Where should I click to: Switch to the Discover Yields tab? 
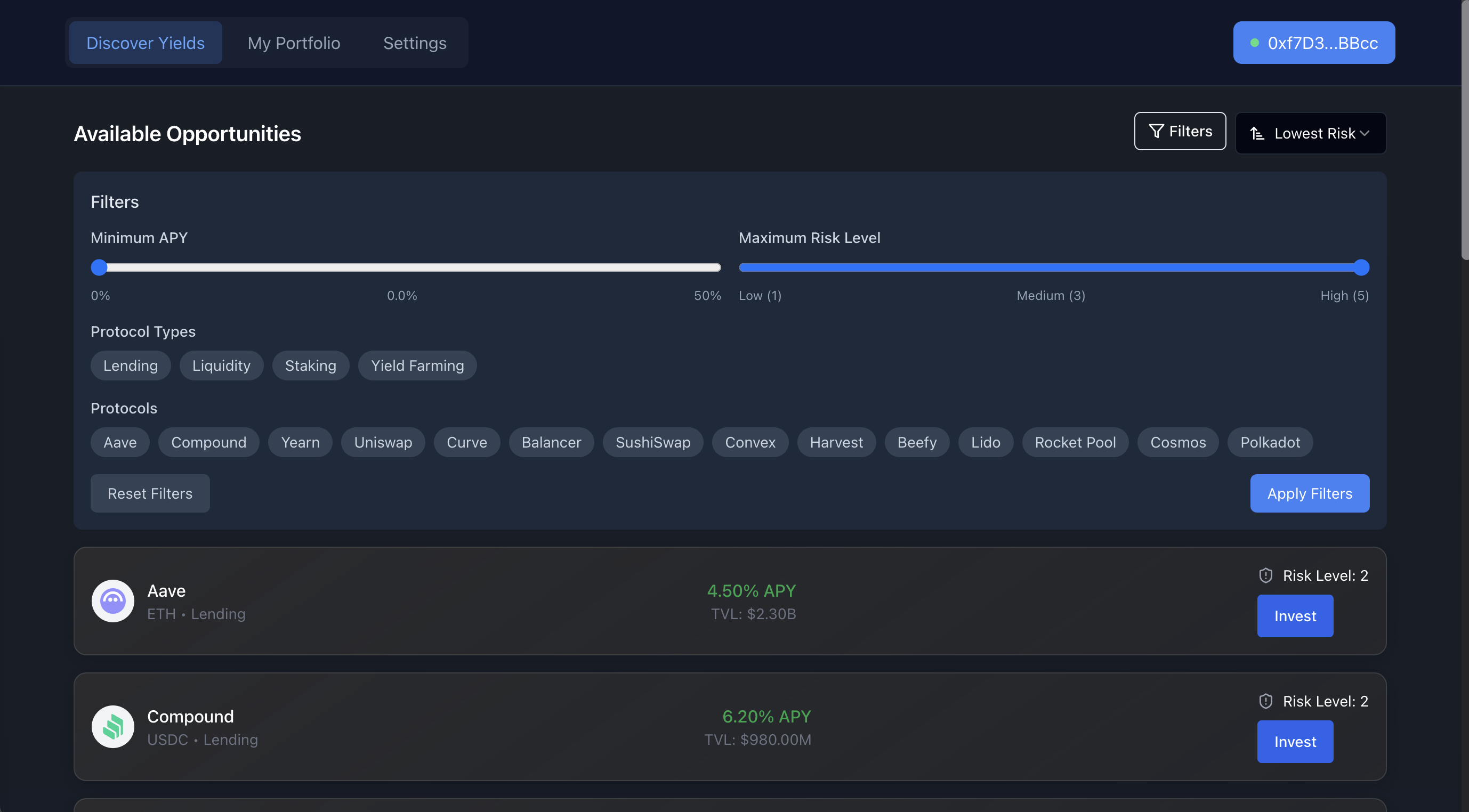[x=146, y=43]
